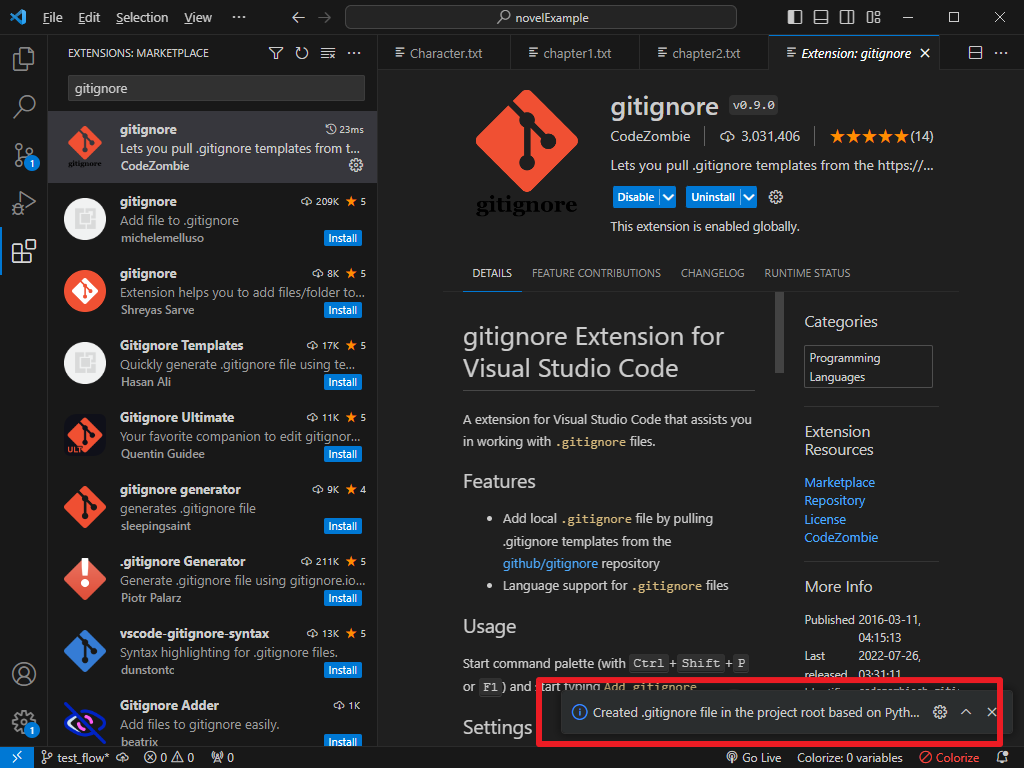Clear extensions search results
This screenshot has width=1024, height=768.
pos(328,53)
